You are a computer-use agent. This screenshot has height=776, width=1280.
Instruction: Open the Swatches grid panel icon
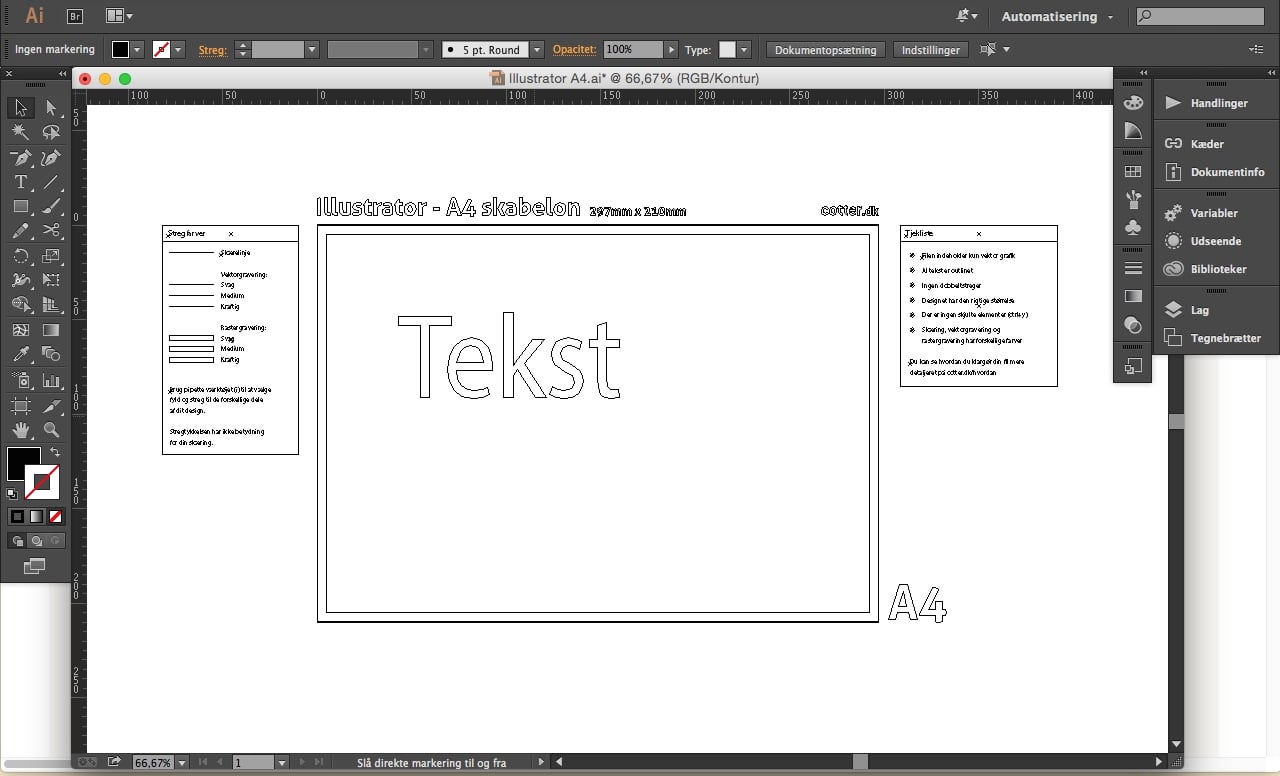(x=1133, y=172)
